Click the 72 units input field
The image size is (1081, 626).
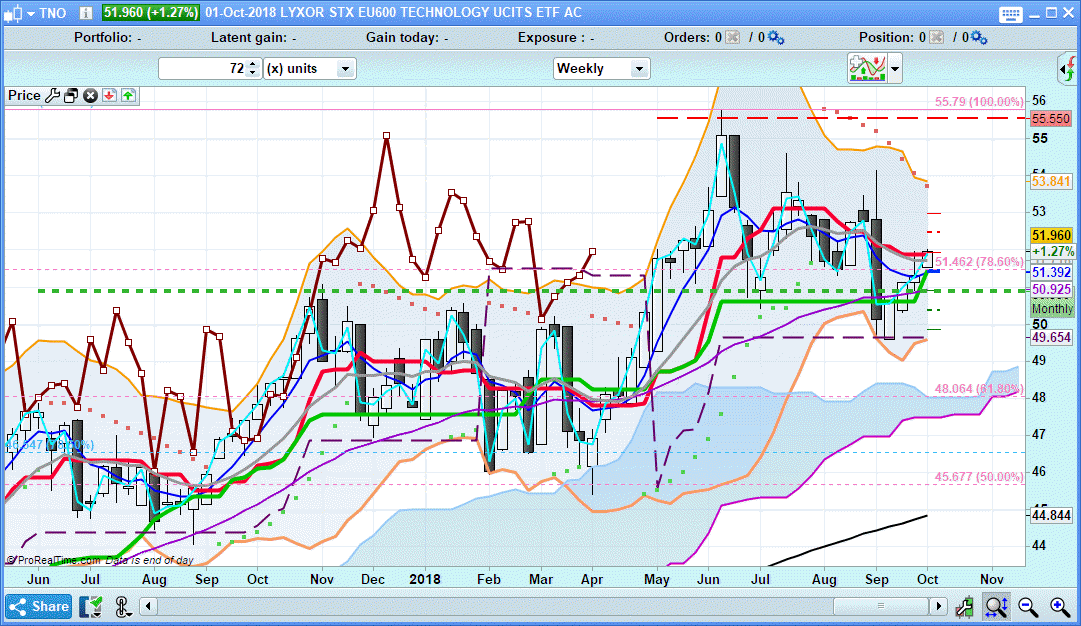click(203, 68)
